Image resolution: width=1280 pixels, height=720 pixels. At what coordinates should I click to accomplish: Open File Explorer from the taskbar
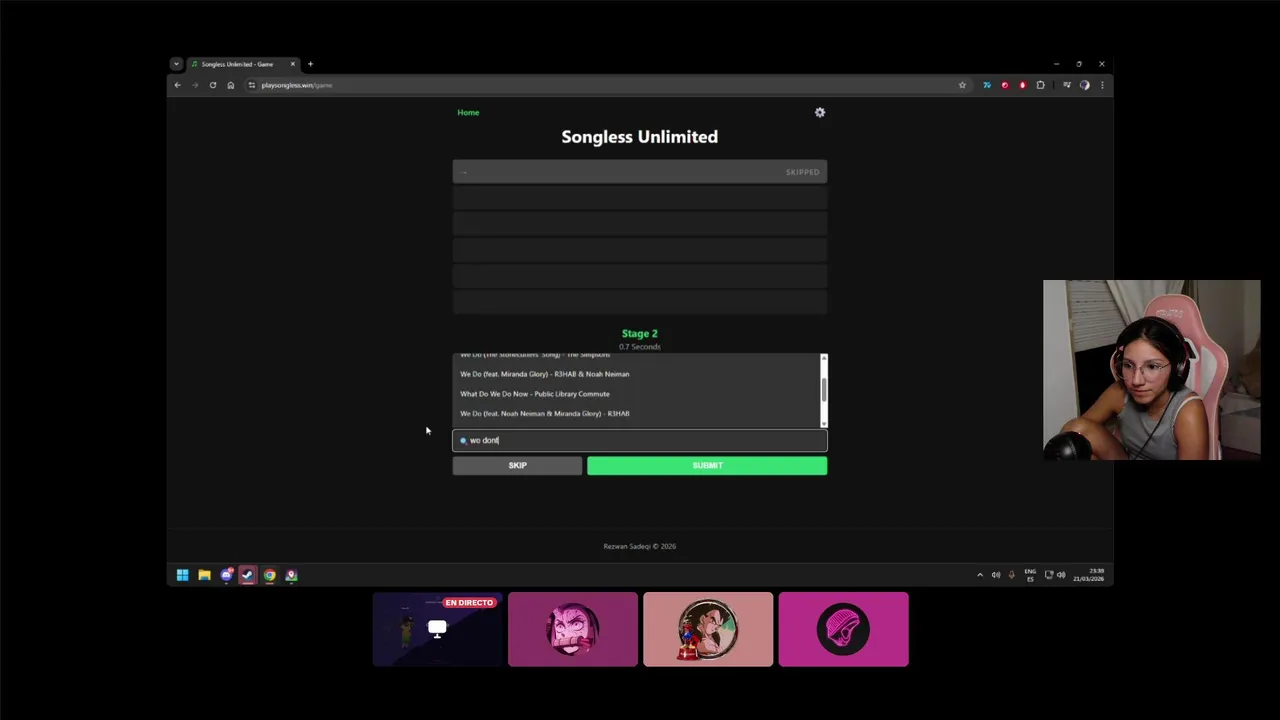click(x=204, y=575)
